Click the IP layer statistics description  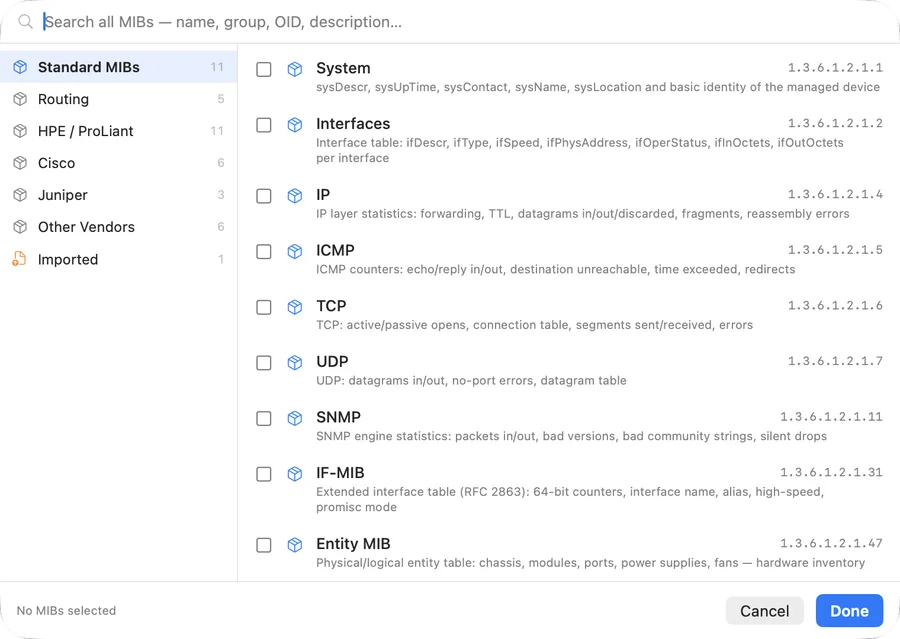pos(583,214)
